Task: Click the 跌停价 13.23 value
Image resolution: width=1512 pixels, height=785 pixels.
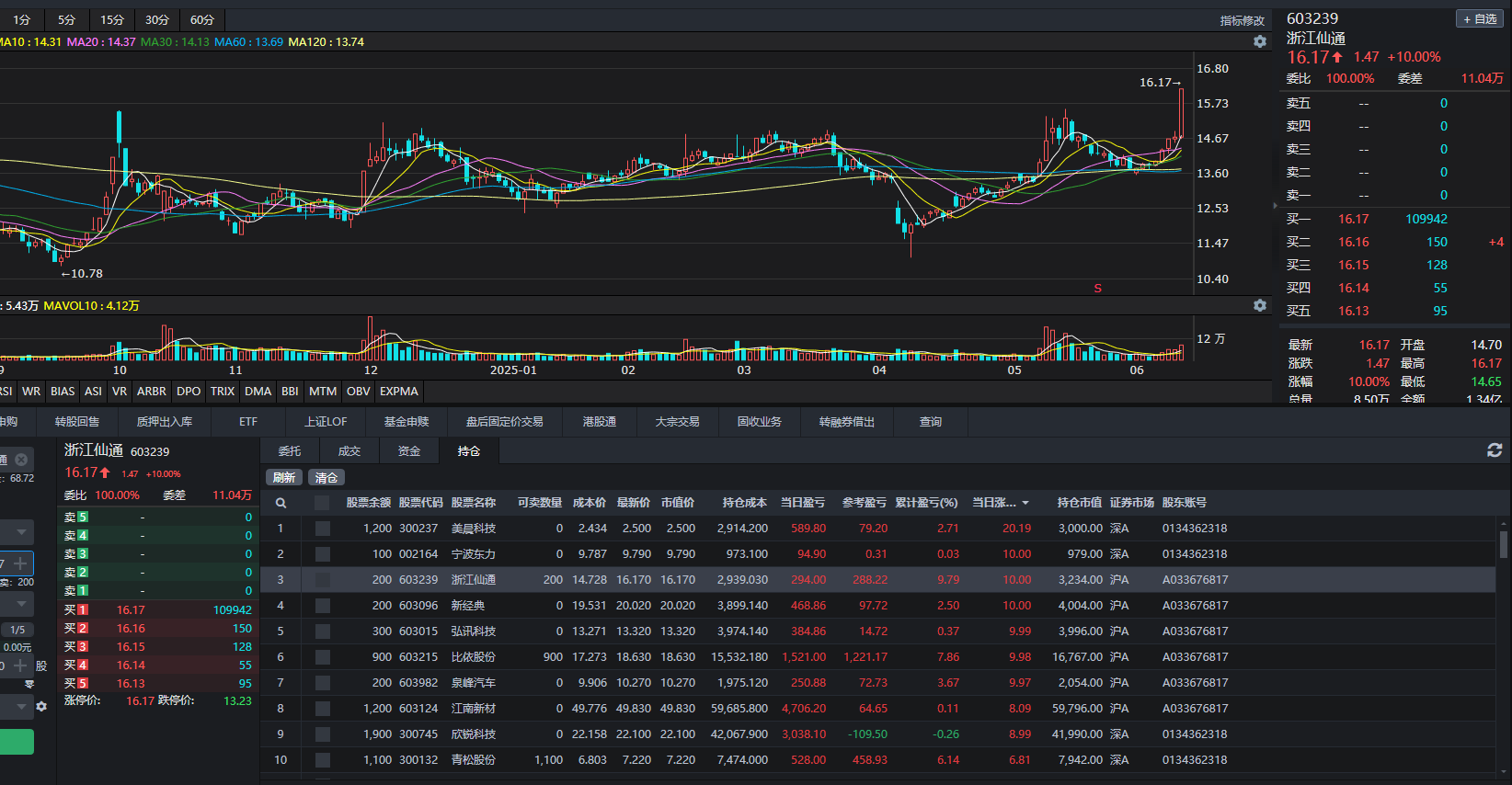Action: point(237,700)
